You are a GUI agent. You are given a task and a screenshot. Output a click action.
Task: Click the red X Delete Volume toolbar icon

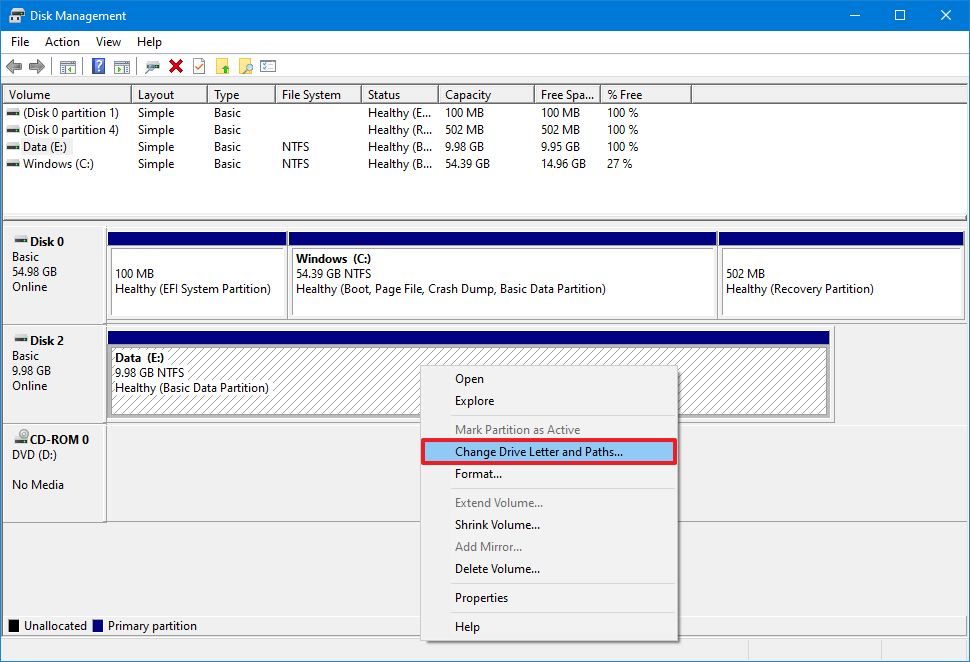(x=178, y=66)
